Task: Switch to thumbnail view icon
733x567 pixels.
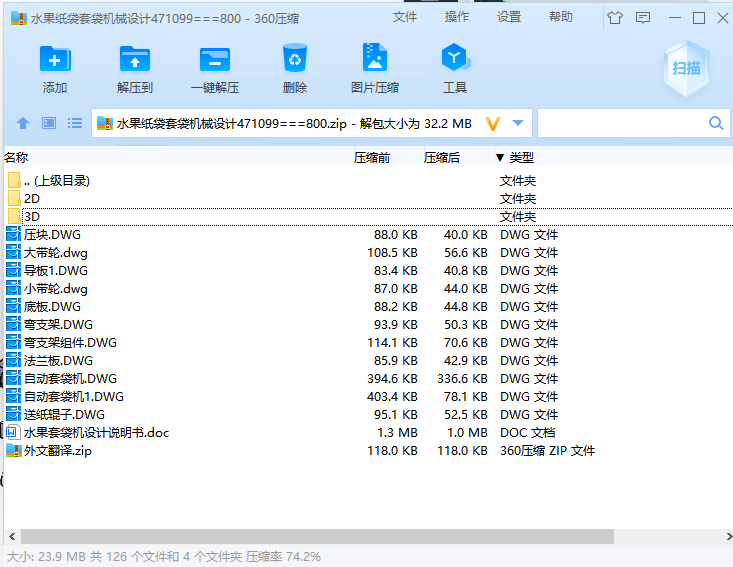Action: [49, 123]
